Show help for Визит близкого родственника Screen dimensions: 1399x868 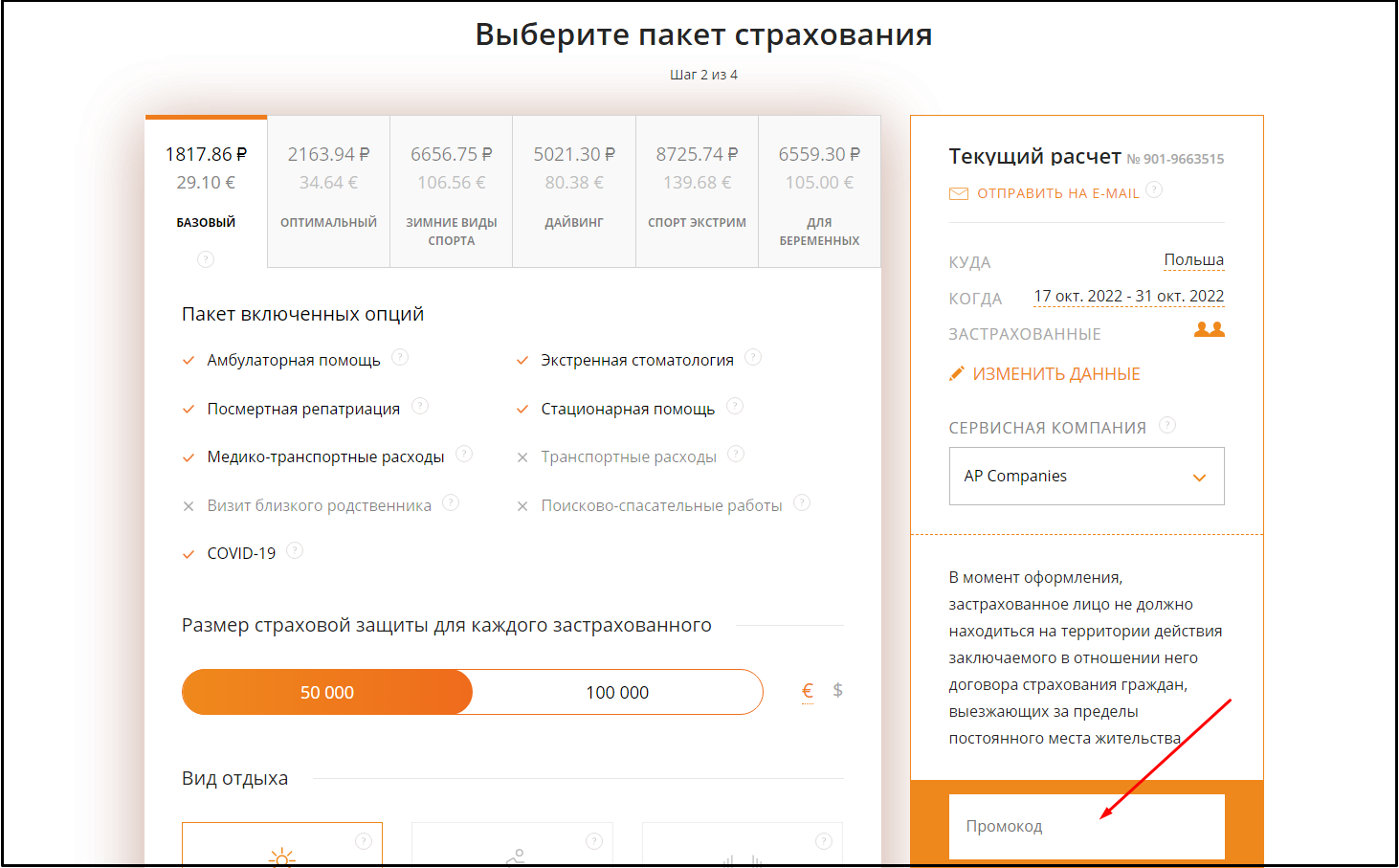(x=451, y=502)
